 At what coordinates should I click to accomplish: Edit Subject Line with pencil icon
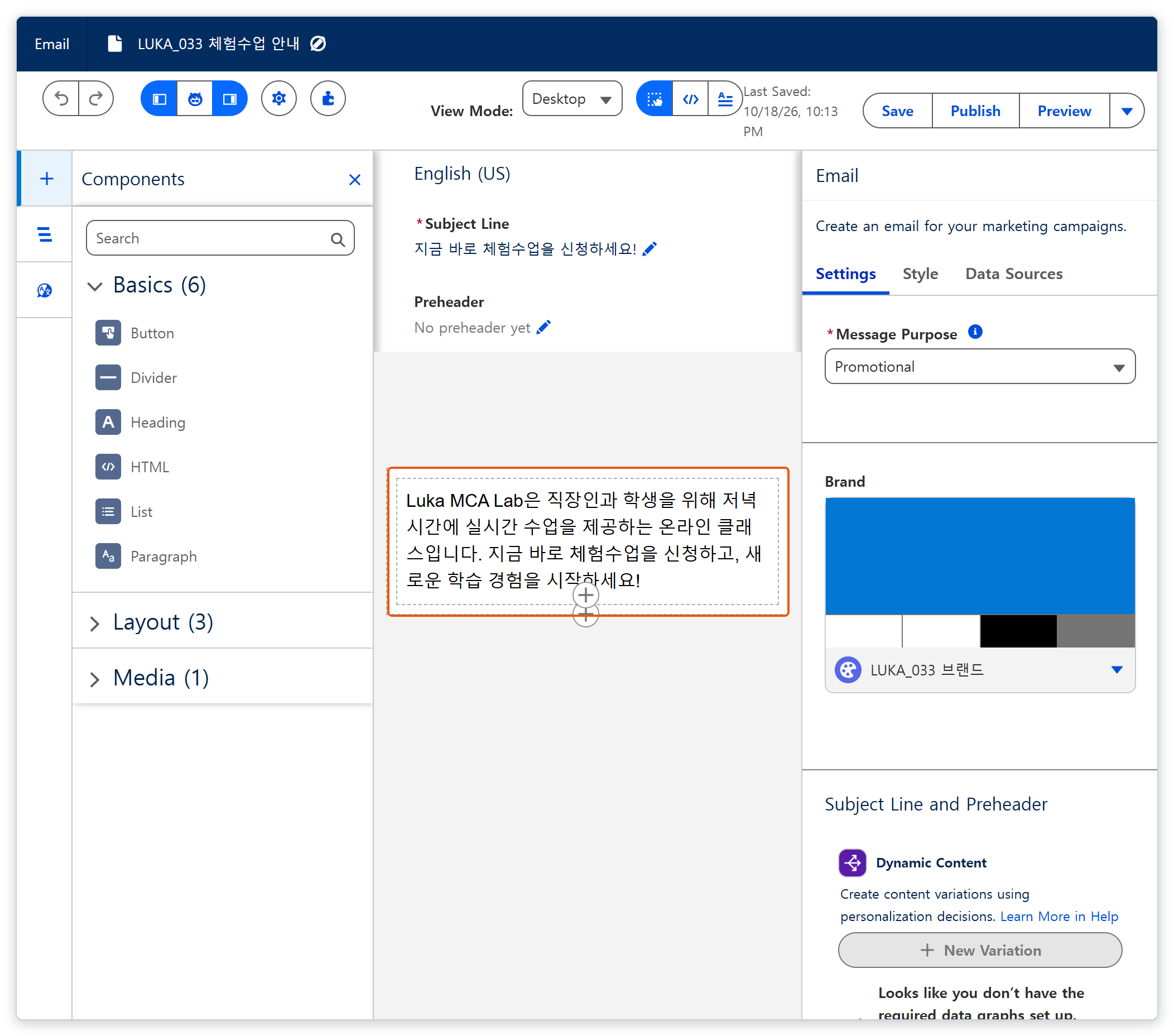pyautogui.click(x=649, y=249)
